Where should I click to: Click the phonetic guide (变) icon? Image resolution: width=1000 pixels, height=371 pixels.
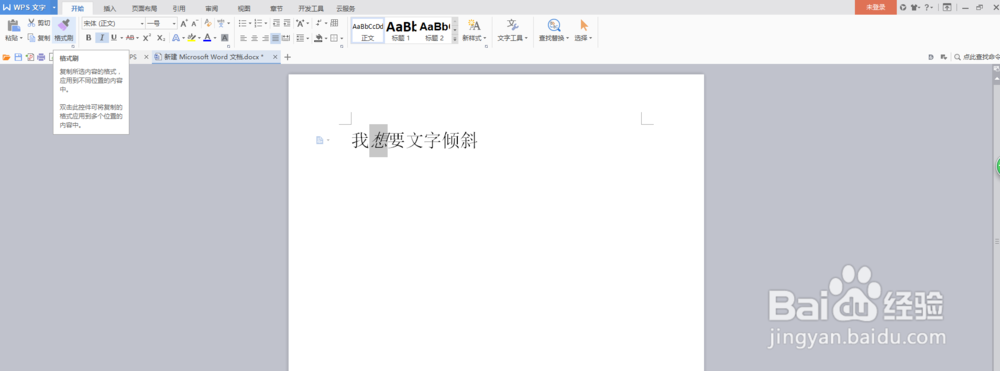click(x=221, y=23)
